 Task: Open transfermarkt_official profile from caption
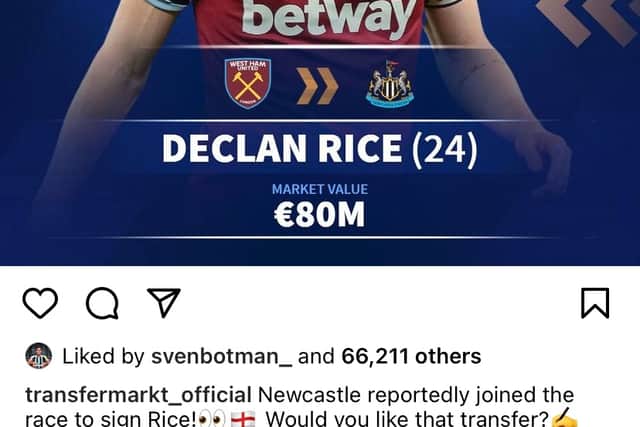[x=138, y=395]
